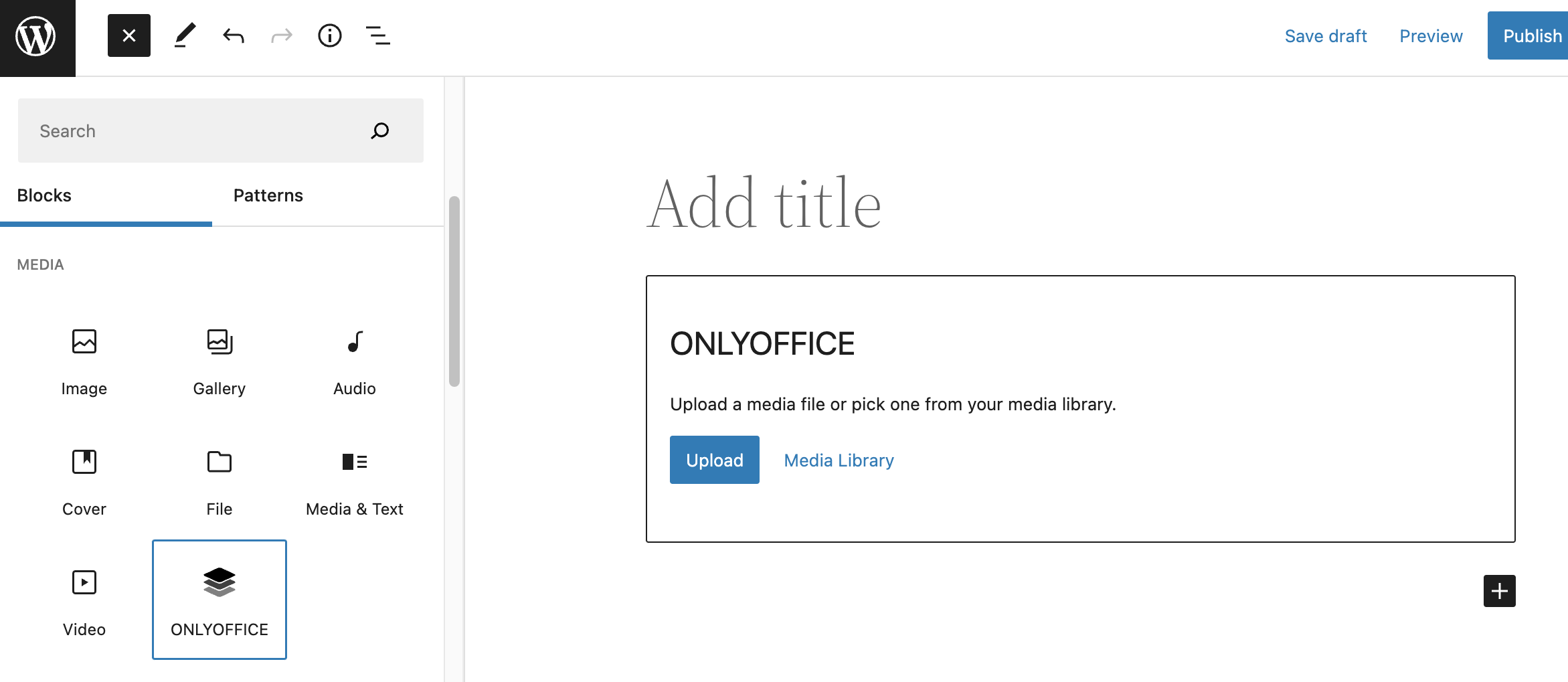Switch to the Blocks tab
The height and width of the screenshot is (682, 1568).
click(43, 195)
